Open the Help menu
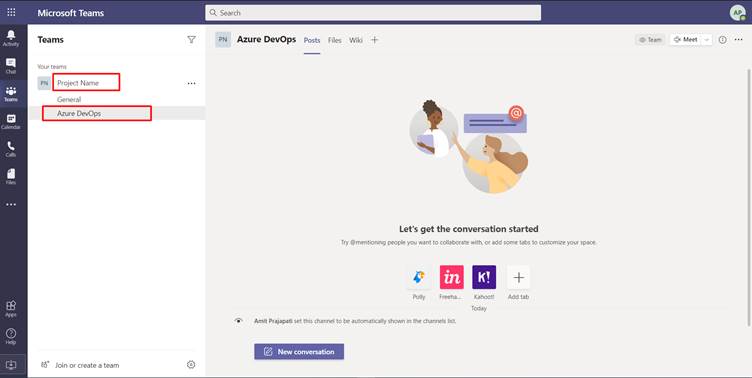 [x=11, y=336]
